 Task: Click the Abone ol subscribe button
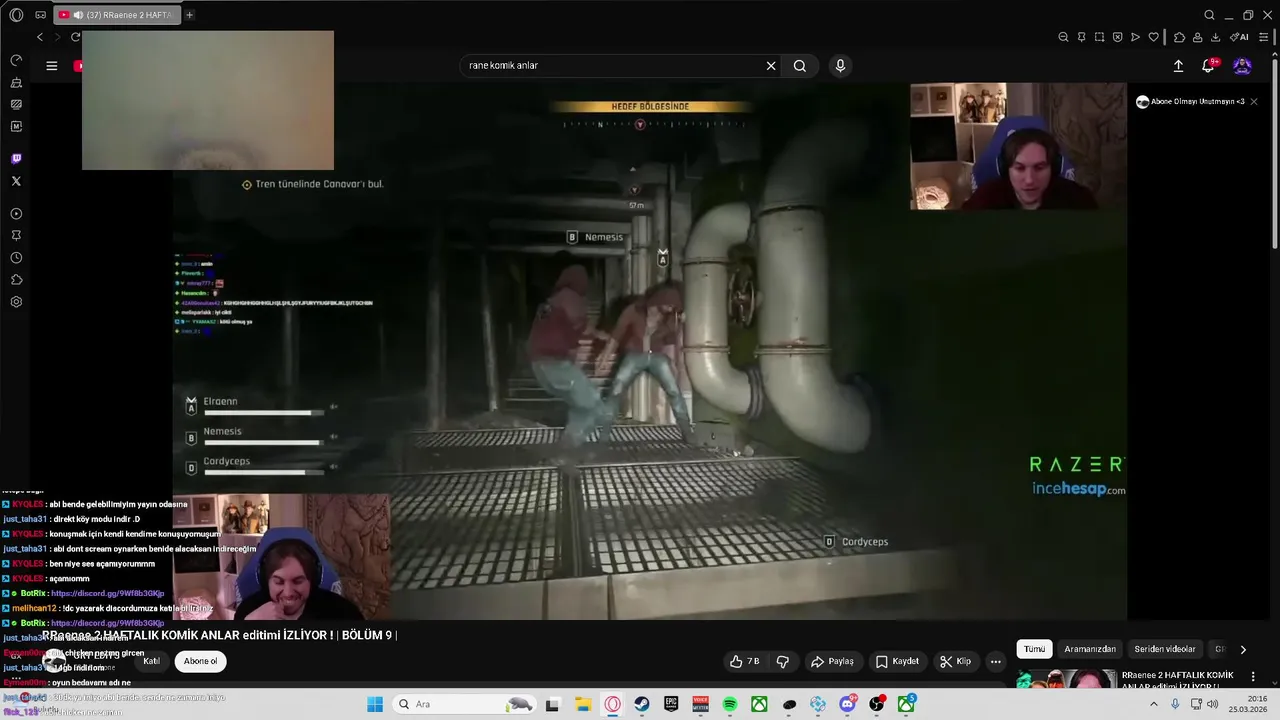pyautogui.click(x=200, y=661)
